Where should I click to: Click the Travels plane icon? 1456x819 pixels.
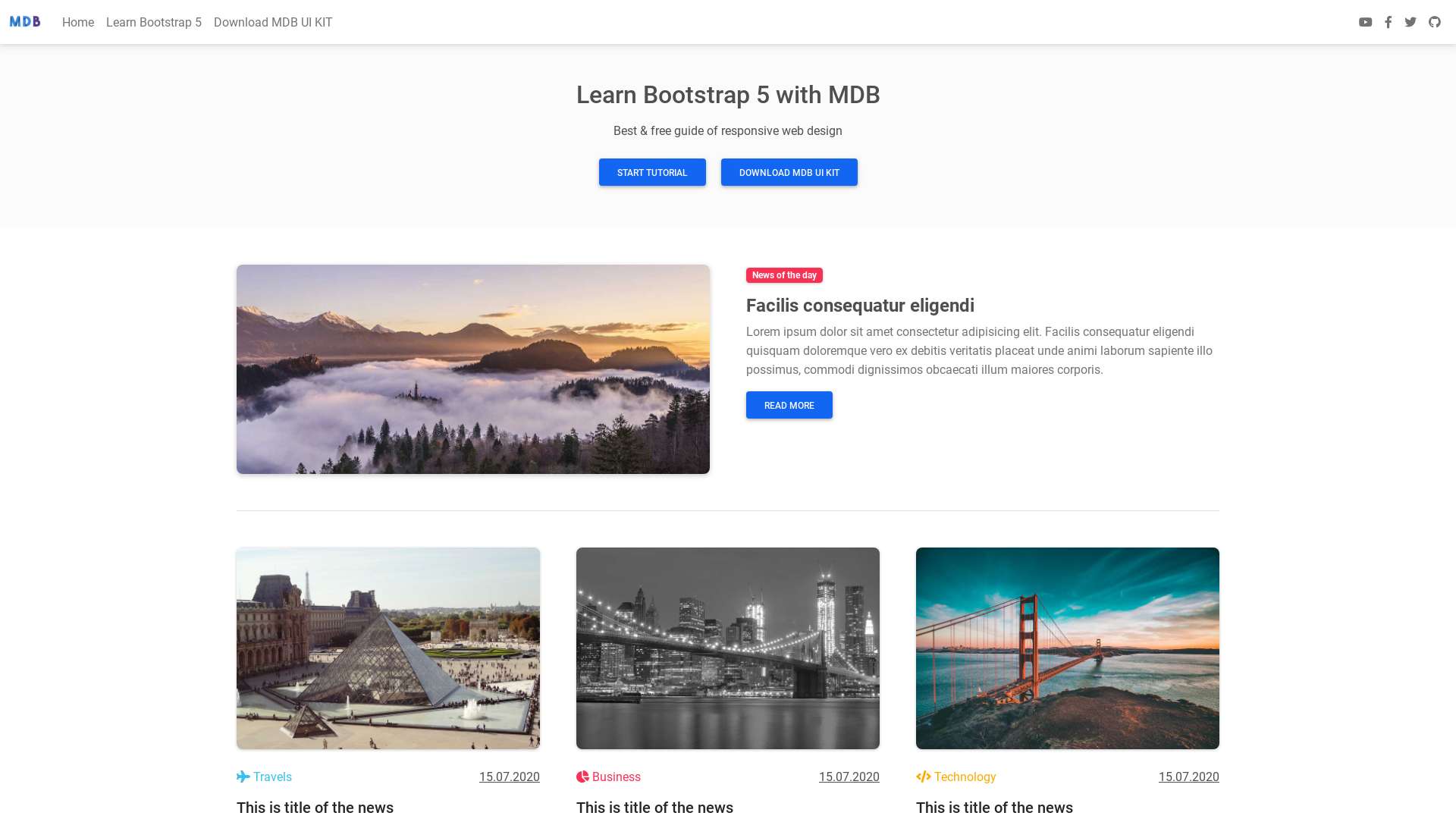(x=243, y=777)
